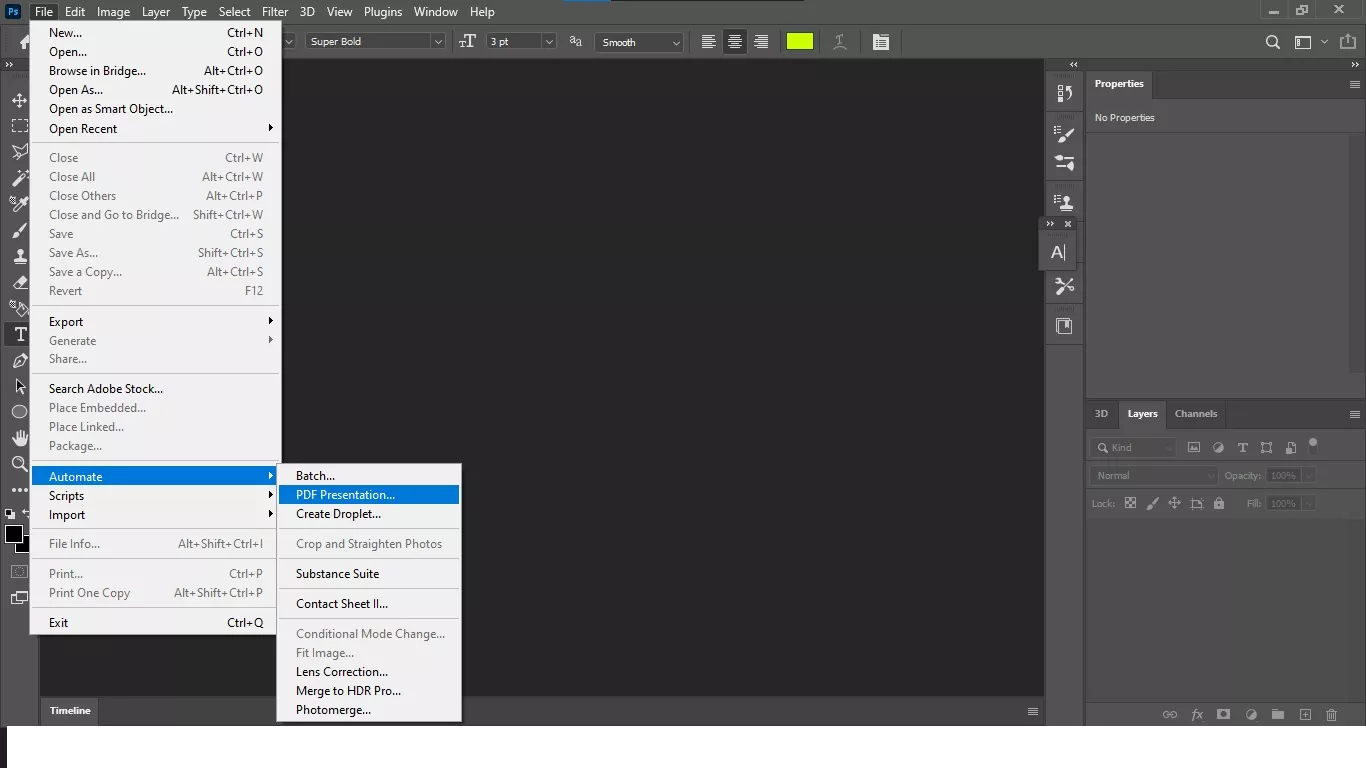This screenshot has width=1366, height=768.
Task: Open the Brush Settings panel icon
Action: pyautogui.click(x=1064, y=134)
